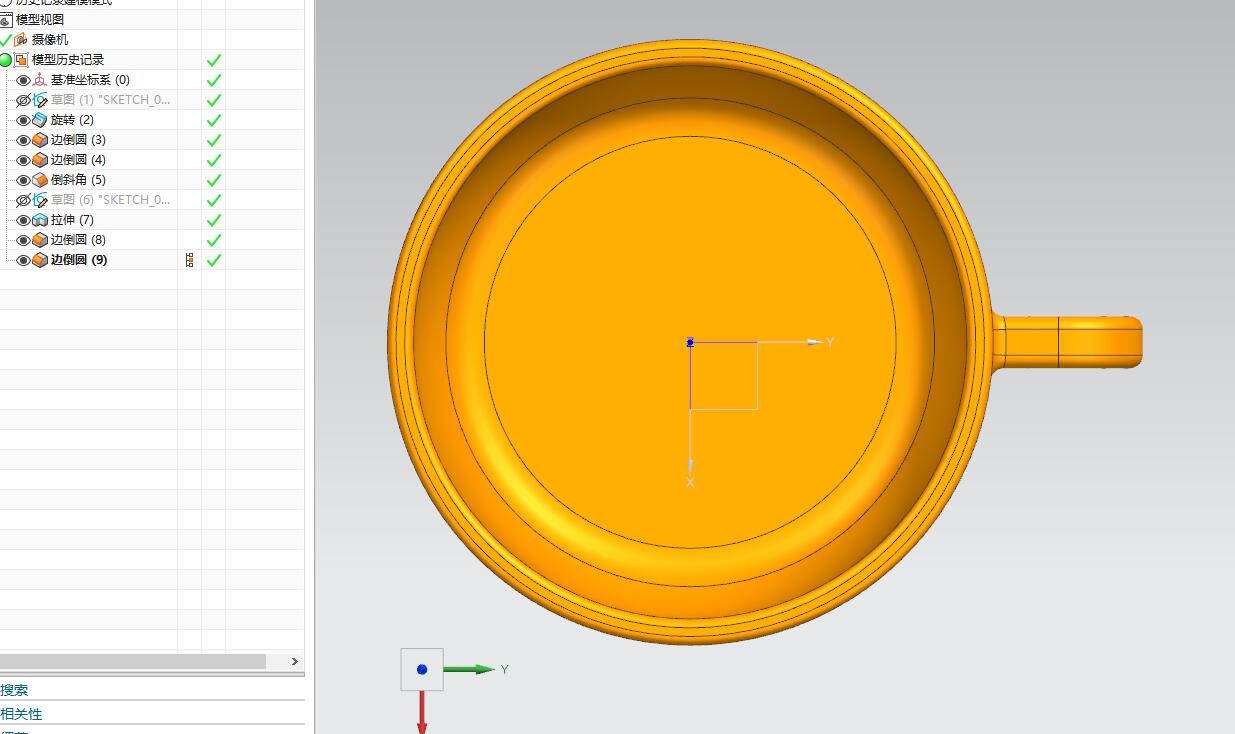Image resolution: width=1235 pixels, height=734 pixels.
Task: Click the status checkmark for 基准坐标系 (0)
Action: click(x=213, y=80)
